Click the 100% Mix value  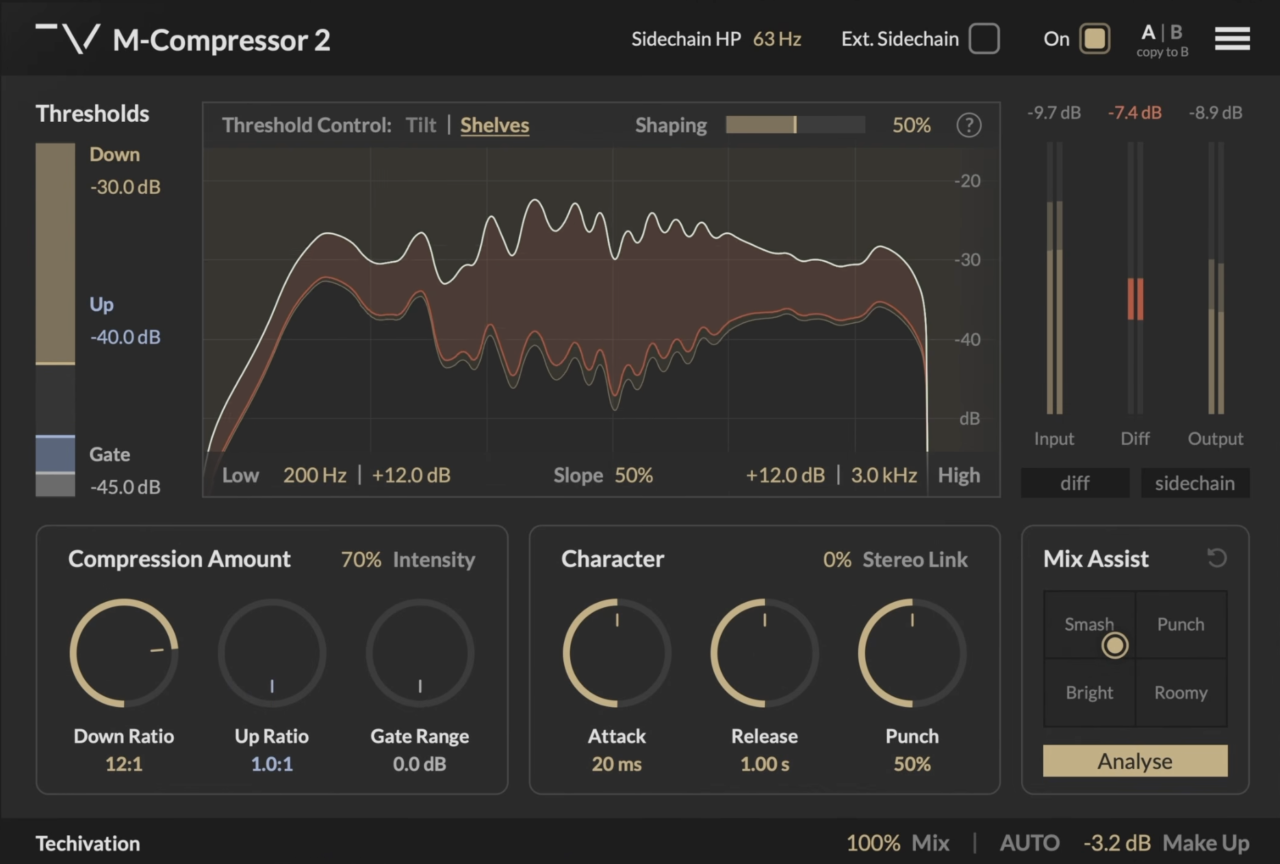(873, 843)
